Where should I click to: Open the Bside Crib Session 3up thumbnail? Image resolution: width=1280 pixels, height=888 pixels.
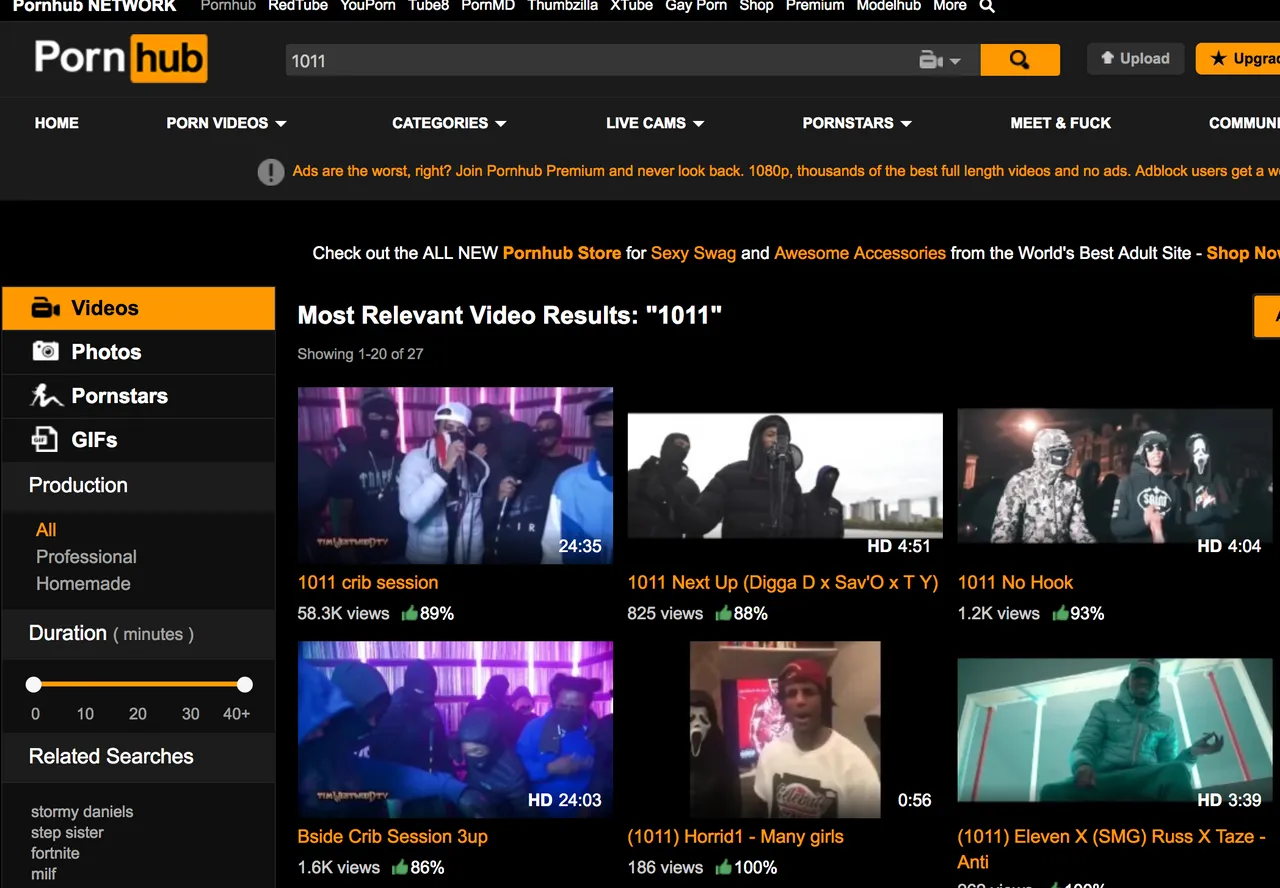(455, 730)
